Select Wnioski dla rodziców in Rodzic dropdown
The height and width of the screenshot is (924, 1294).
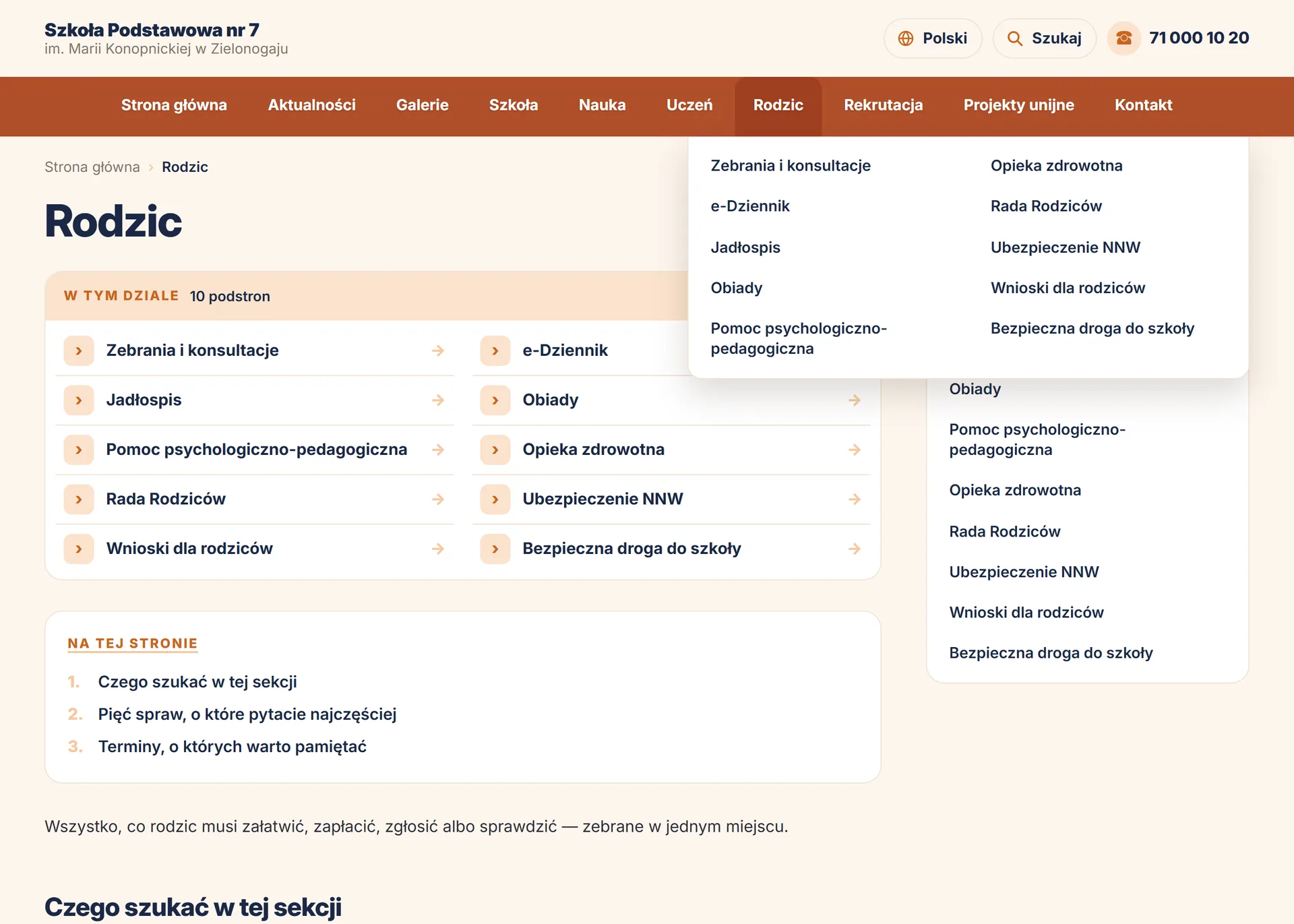[x=1068, y=288]
